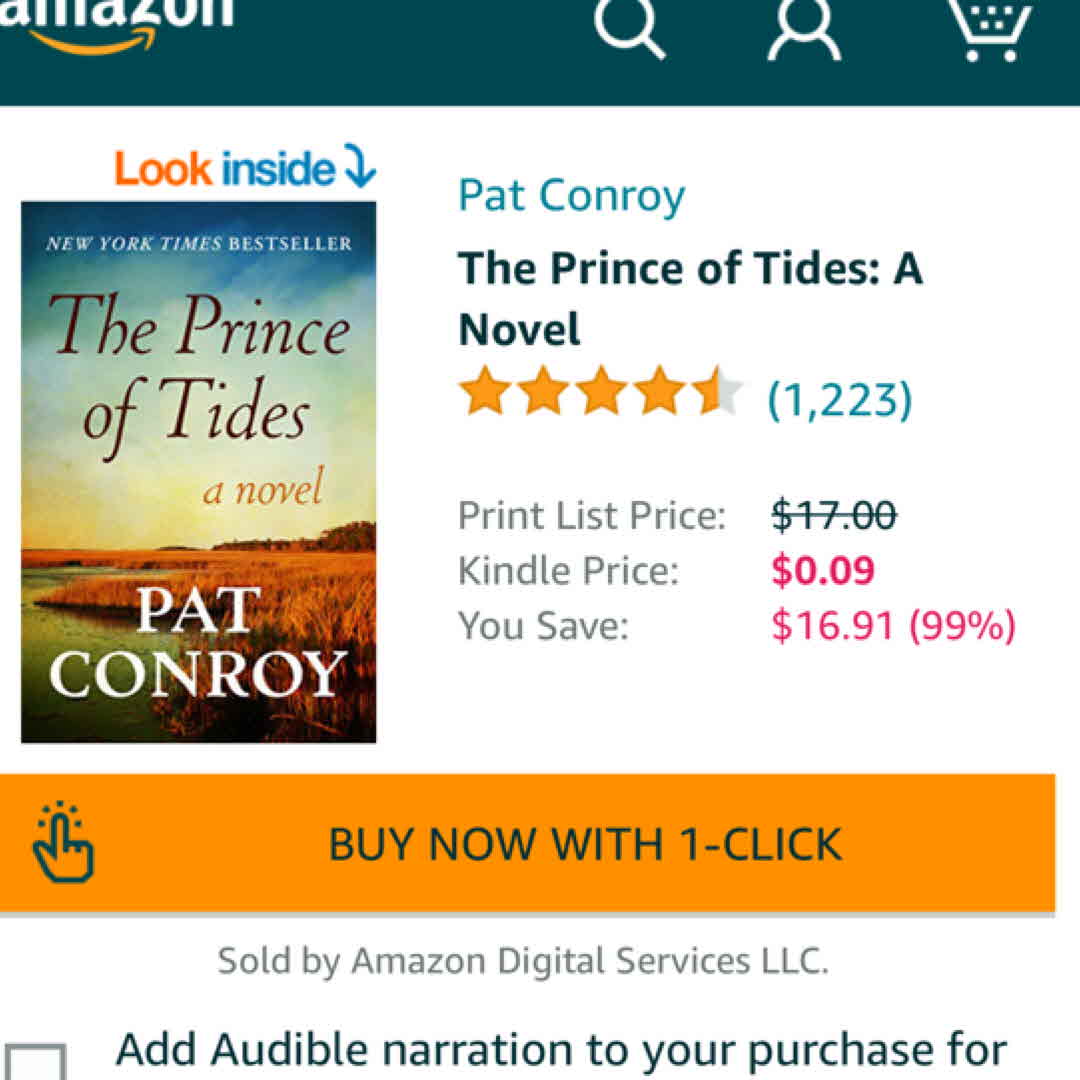Click the star rating icons
1080x1080 pixels.
coord(600,391)
